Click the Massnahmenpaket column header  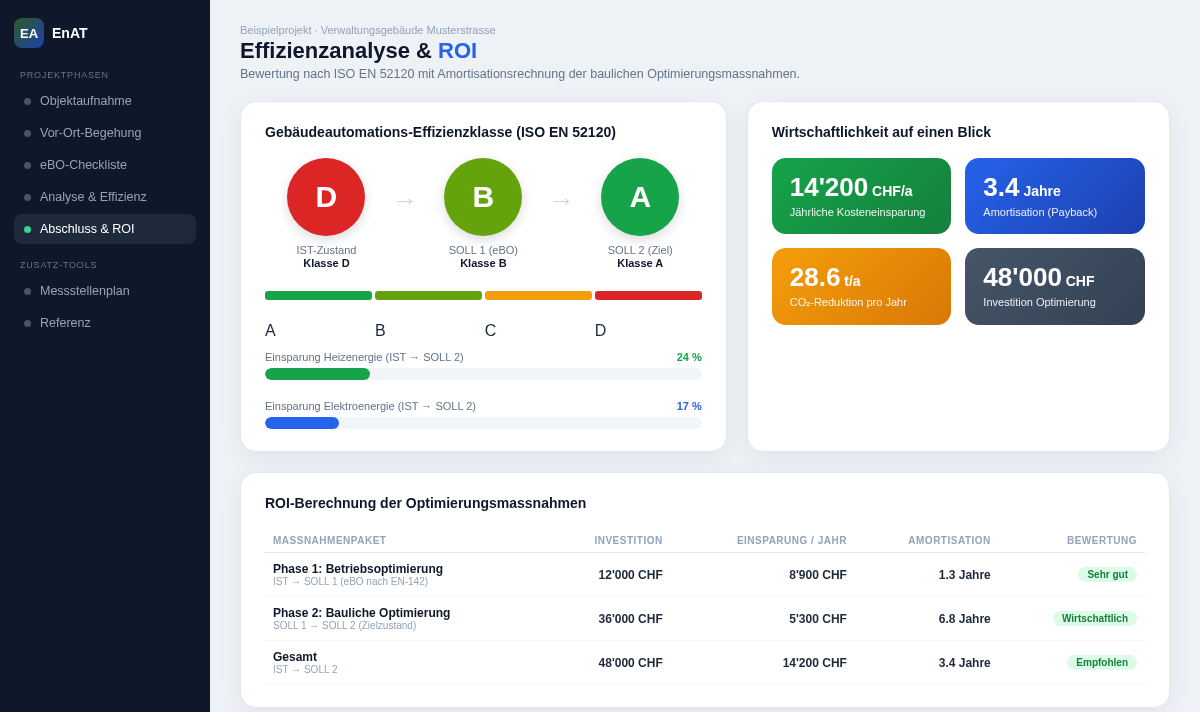(x=329, y=541)
